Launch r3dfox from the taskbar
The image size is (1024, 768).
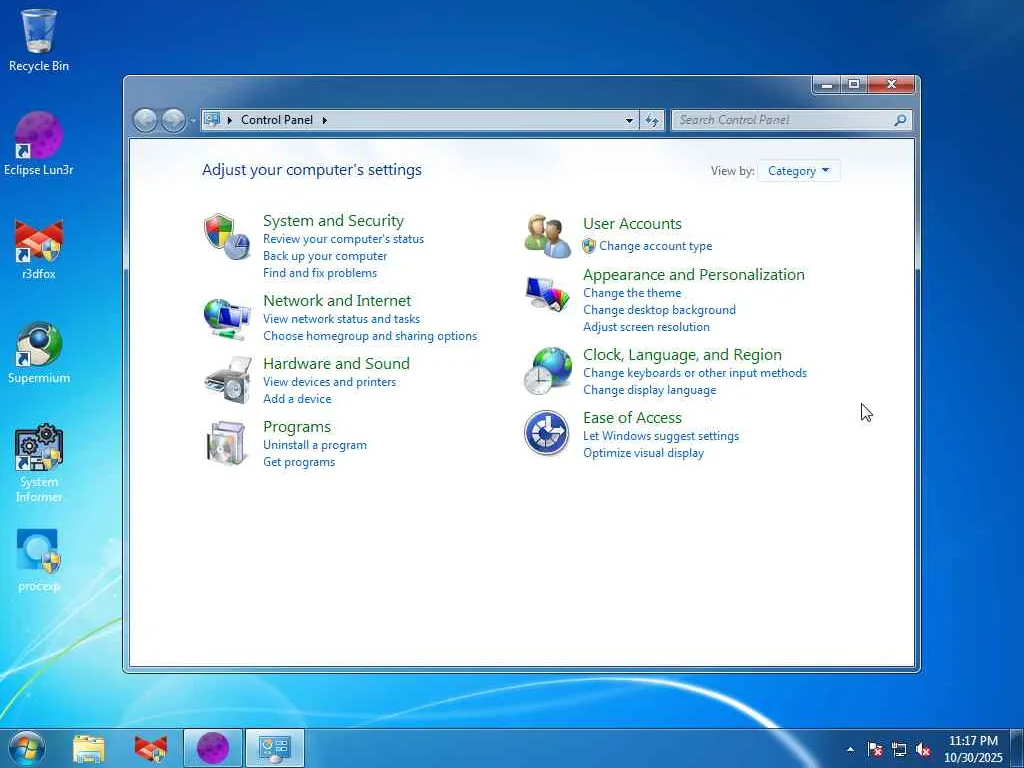(150, 749)
